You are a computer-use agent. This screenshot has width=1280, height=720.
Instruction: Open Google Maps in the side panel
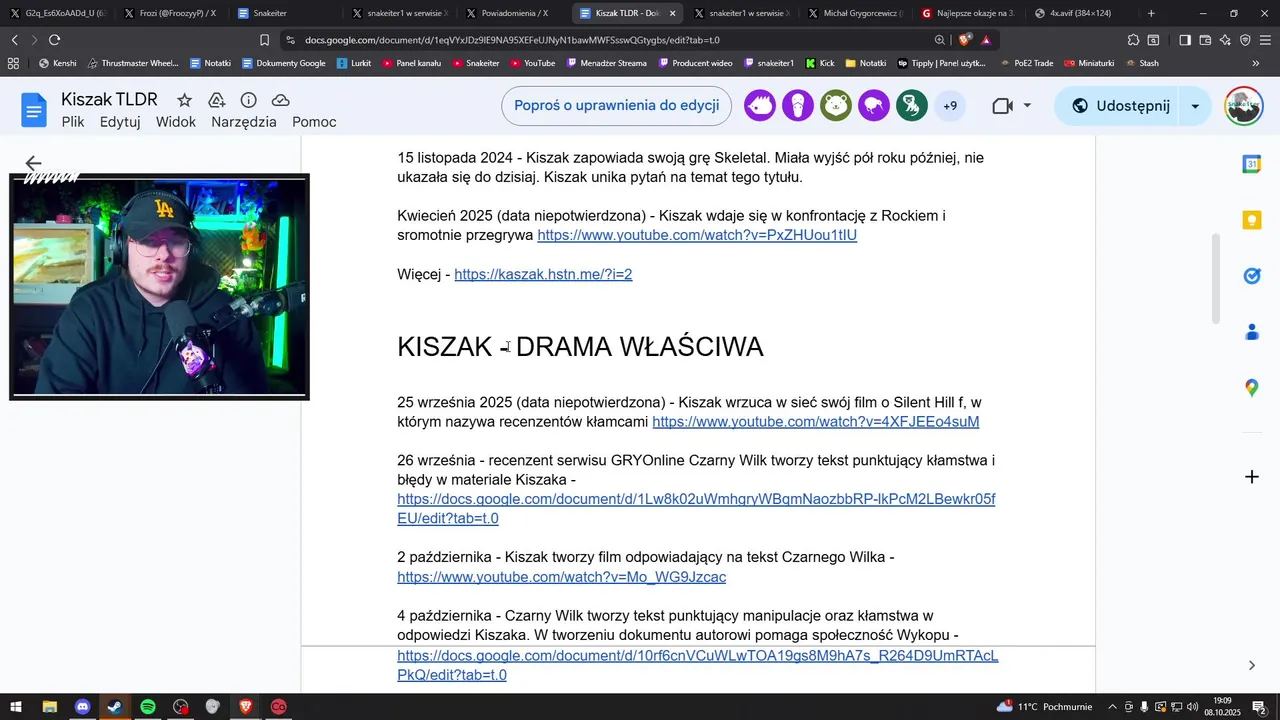1251,388
